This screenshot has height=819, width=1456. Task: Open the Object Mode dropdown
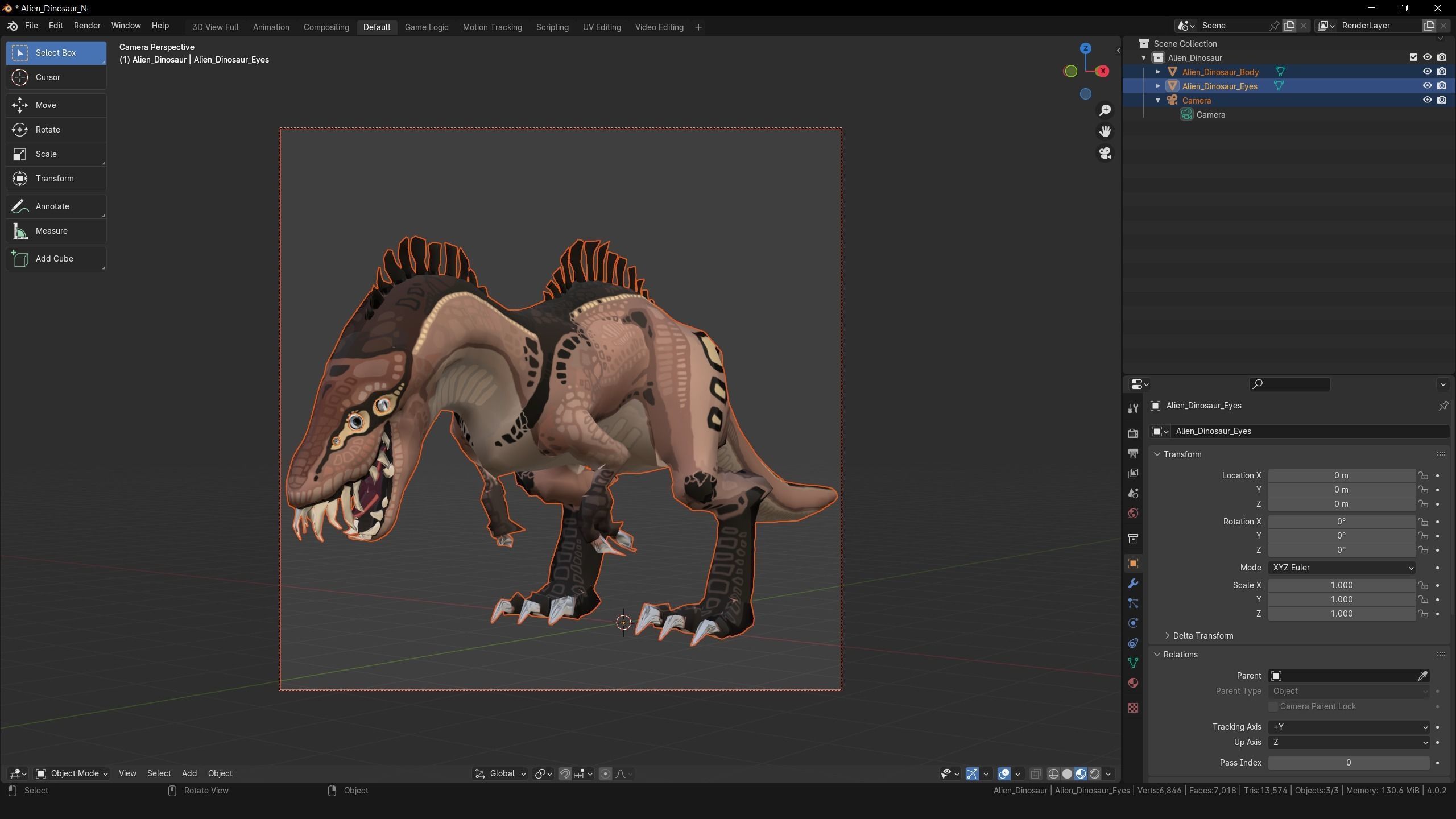click(x=72, y=774)
